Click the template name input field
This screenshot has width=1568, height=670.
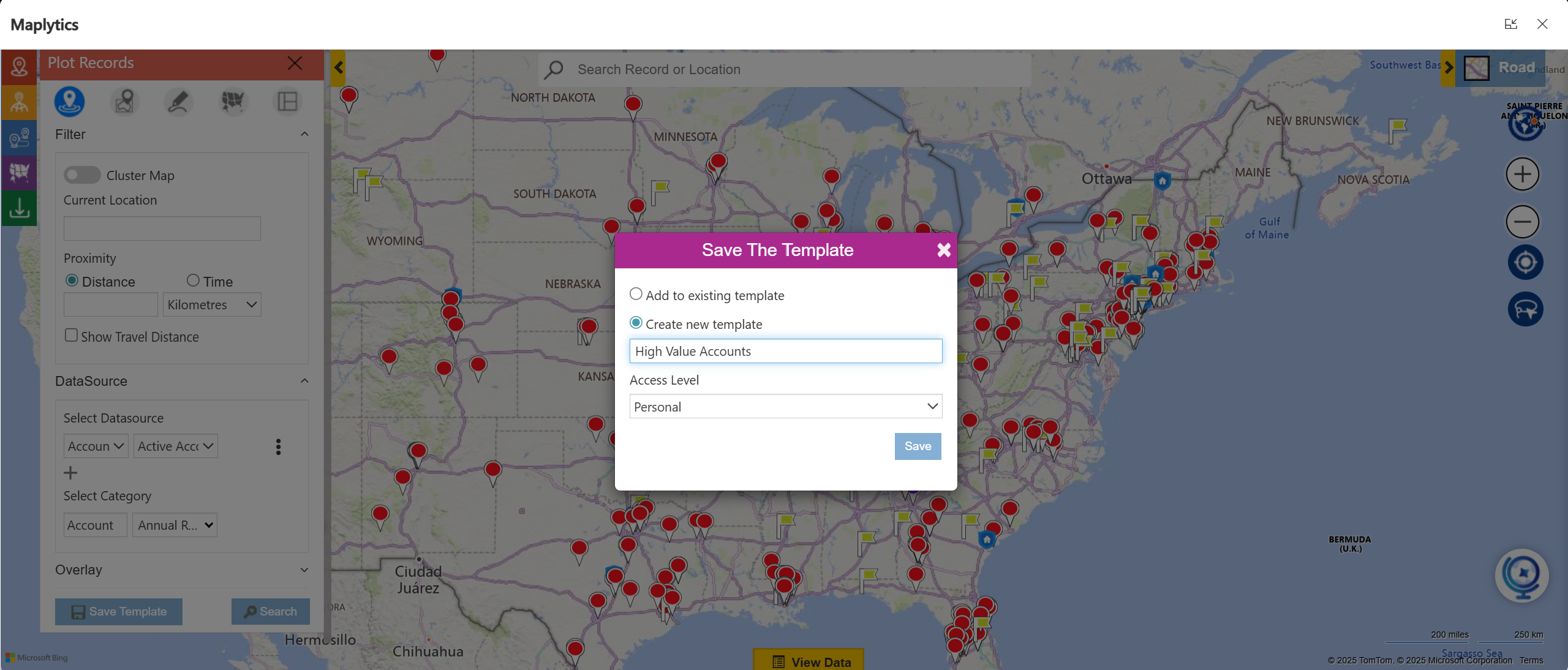[x=786, y=351]
